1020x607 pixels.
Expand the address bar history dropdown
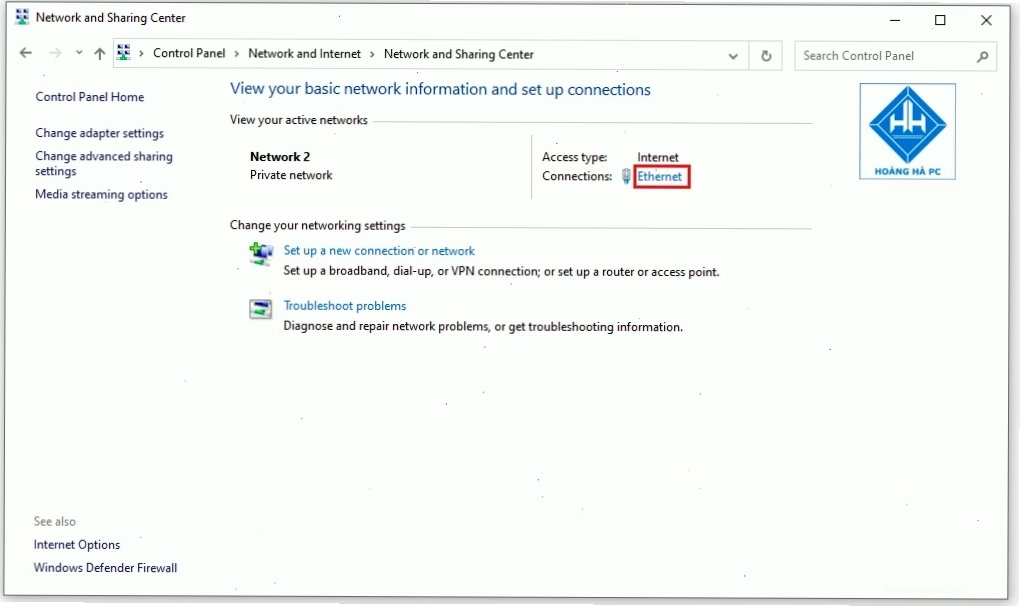[733, 56]
